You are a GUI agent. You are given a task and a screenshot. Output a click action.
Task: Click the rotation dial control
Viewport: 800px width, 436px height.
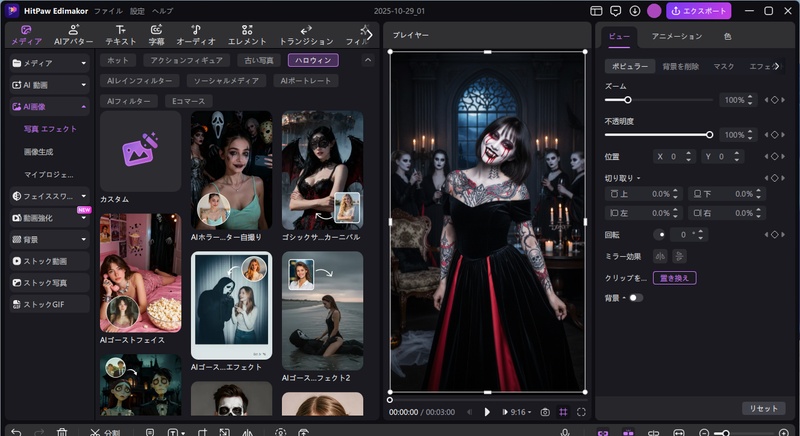pos(659,235)
